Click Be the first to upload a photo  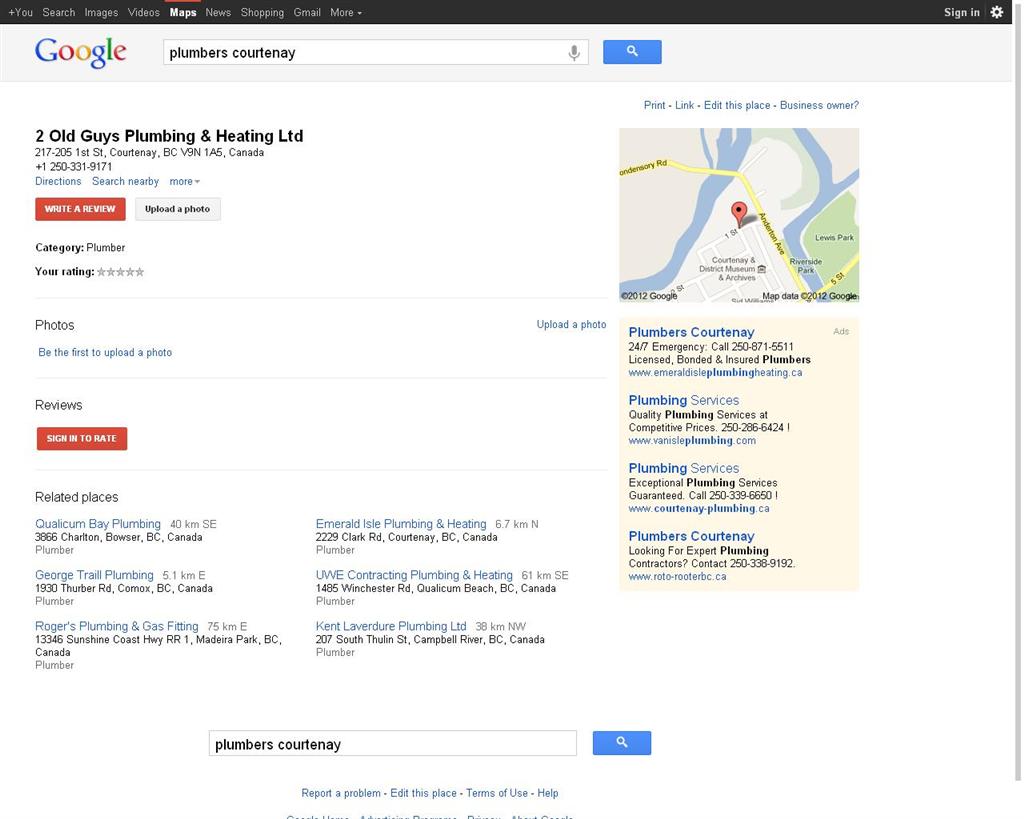pyautogui.click(x=105, y=353)
